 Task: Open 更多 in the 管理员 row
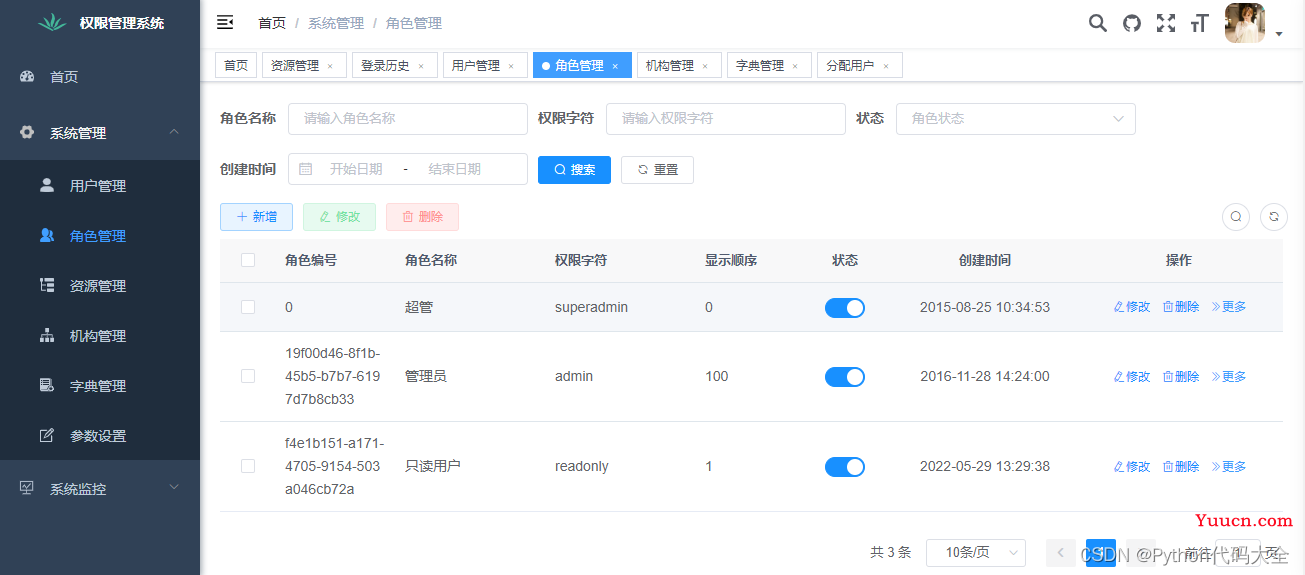1229,376
